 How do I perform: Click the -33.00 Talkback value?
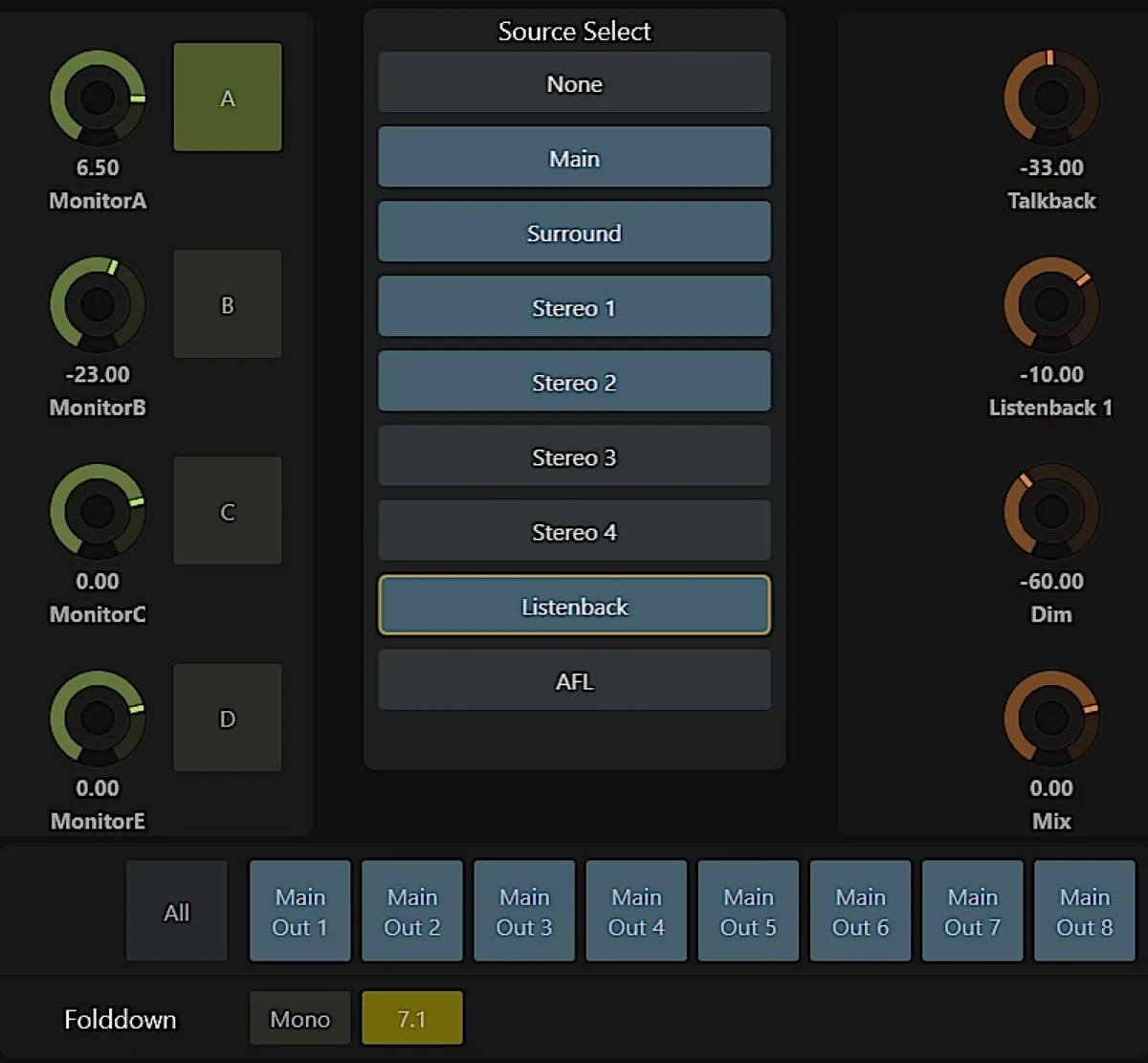point(1051,167)
